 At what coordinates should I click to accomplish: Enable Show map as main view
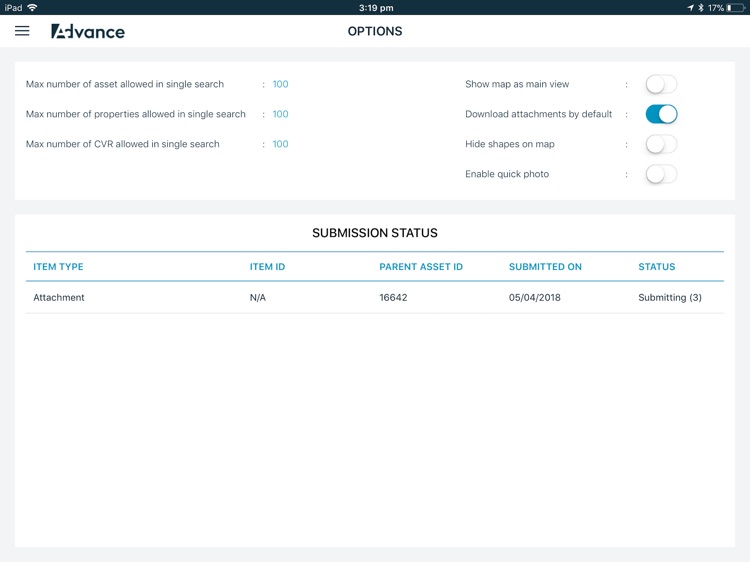(x=661, y=84)
